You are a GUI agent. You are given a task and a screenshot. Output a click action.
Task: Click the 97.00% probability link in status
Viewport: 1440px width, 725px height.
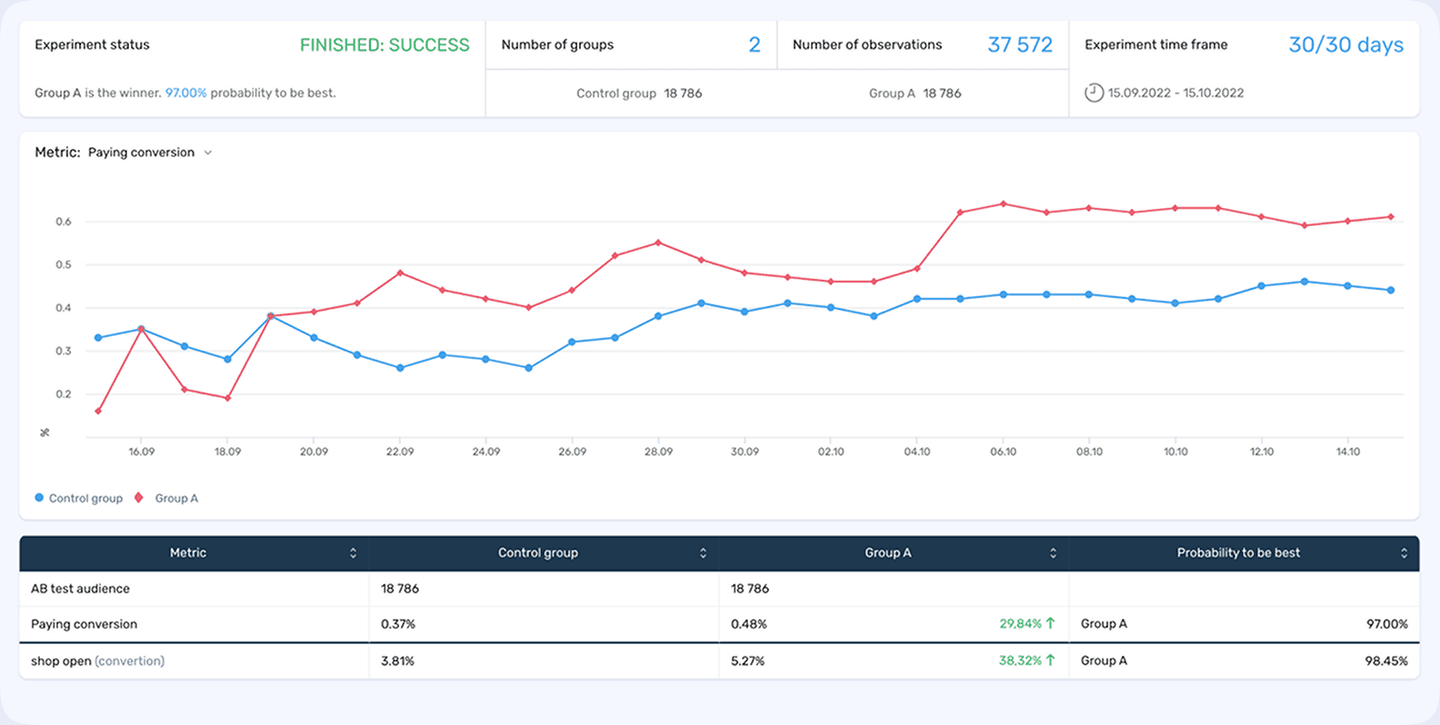tap(186, 93)
